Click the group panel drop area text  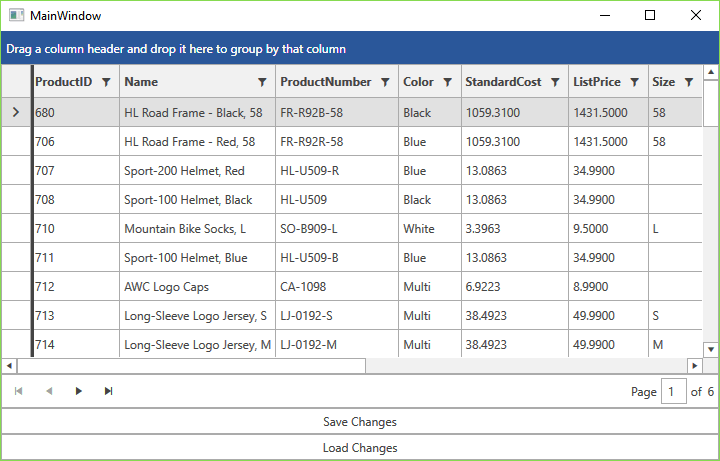pos(176,49)
